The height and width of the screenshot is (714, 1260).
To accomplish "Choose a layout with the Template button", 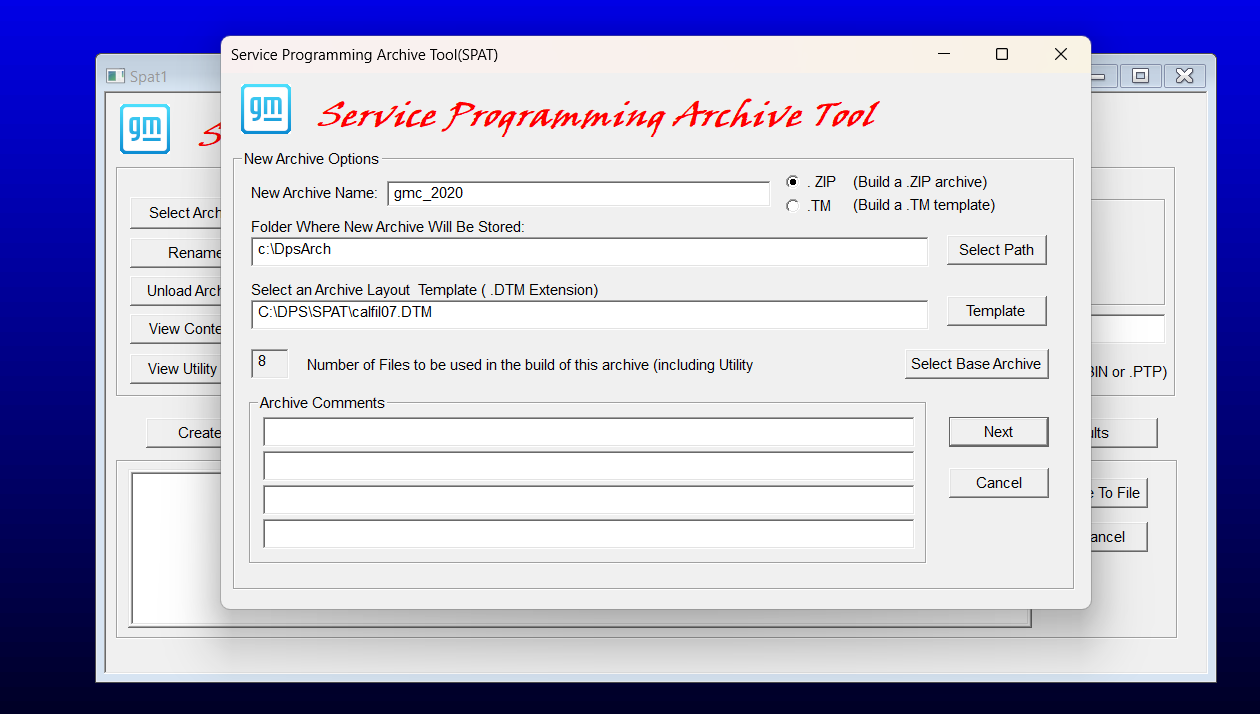I will pyautogui.click(x=997, y=311).
